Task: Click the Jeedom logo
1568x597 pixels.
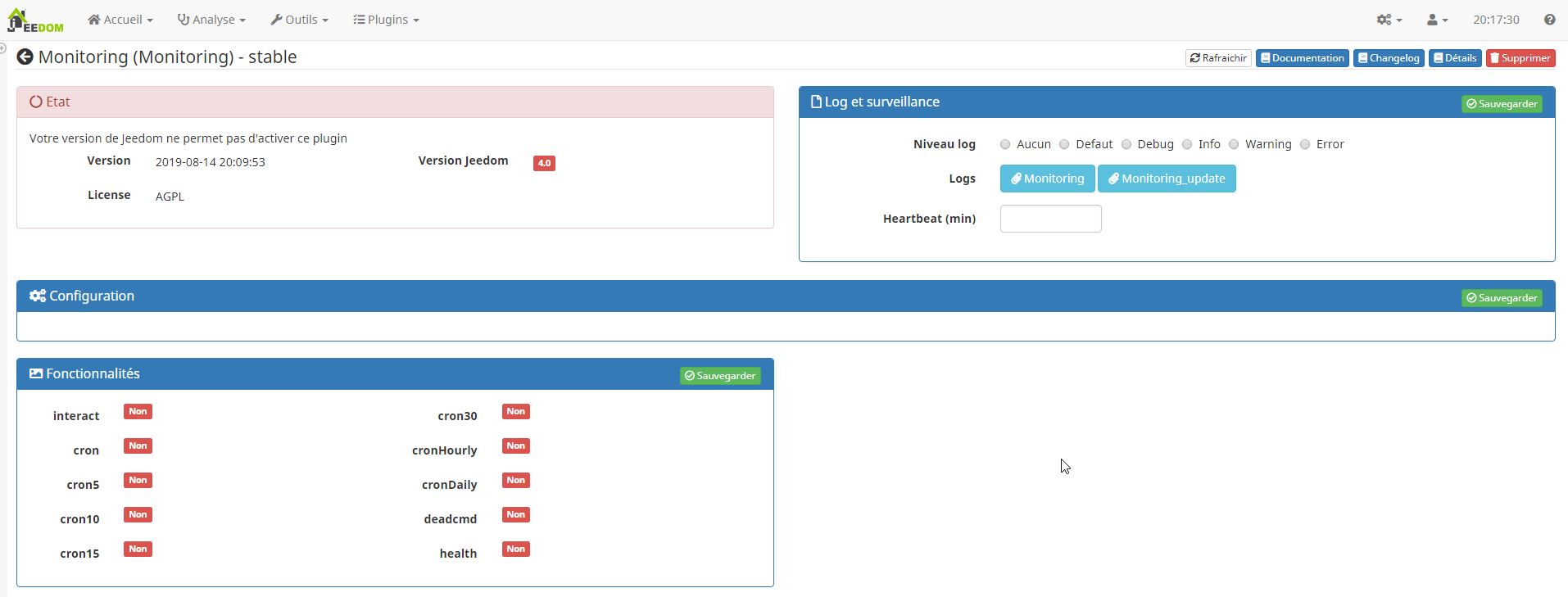Action: [35, 20]
